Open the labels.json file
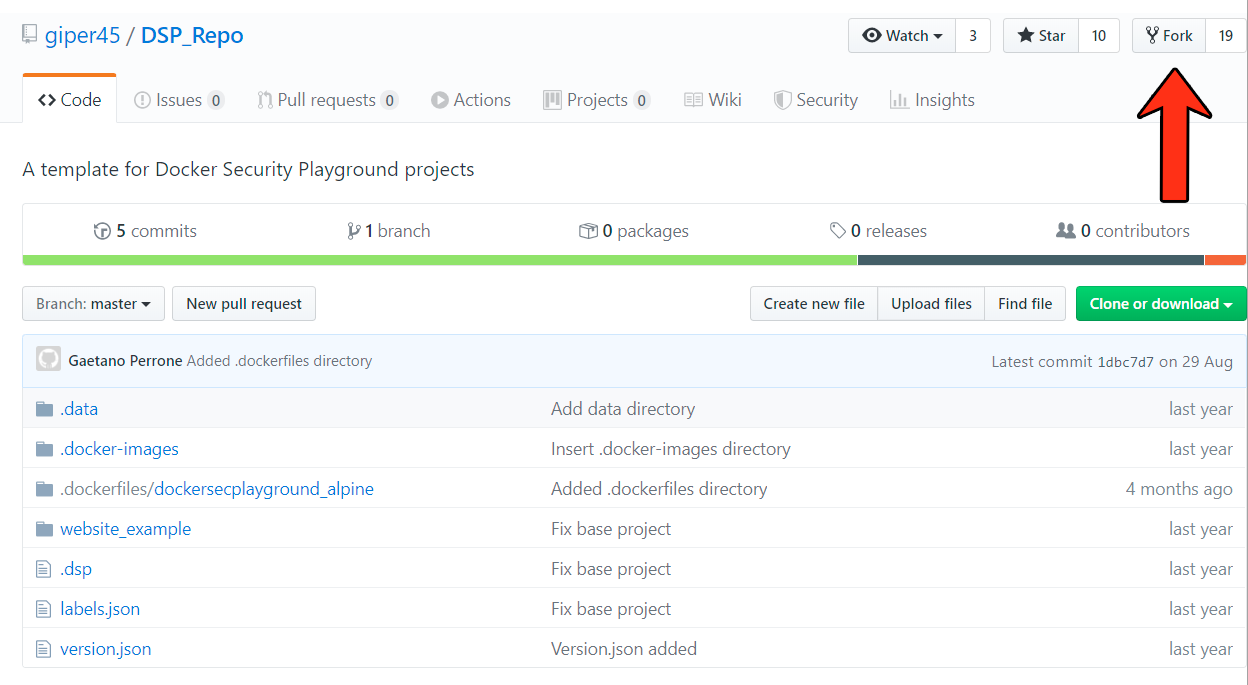1248x685 pixels. [x=100, y=609]
